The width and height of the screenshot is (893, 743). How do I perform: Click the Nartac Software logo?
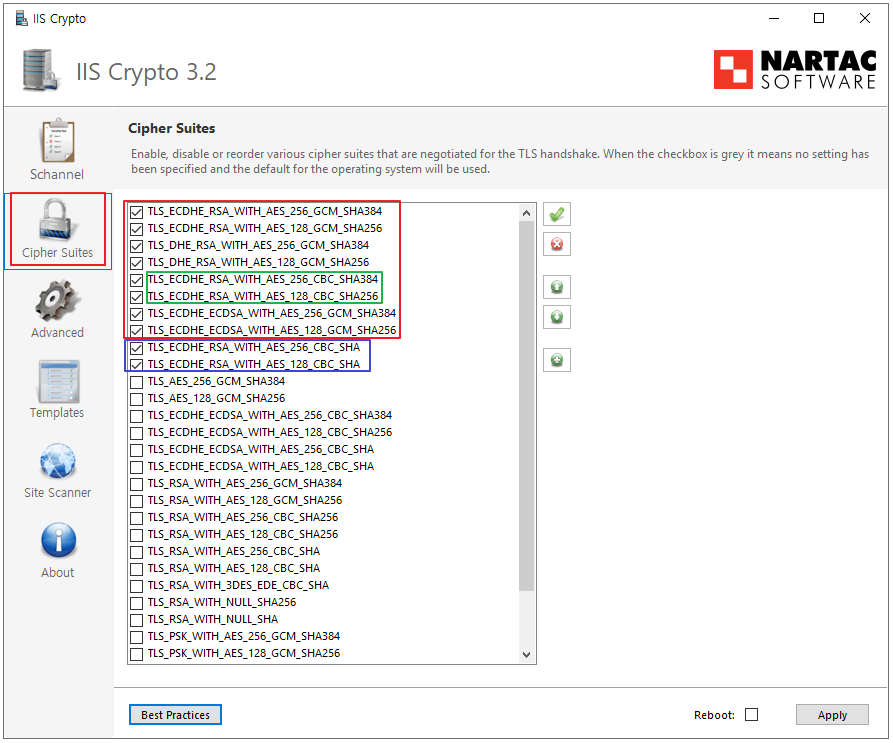click(794, 69)
